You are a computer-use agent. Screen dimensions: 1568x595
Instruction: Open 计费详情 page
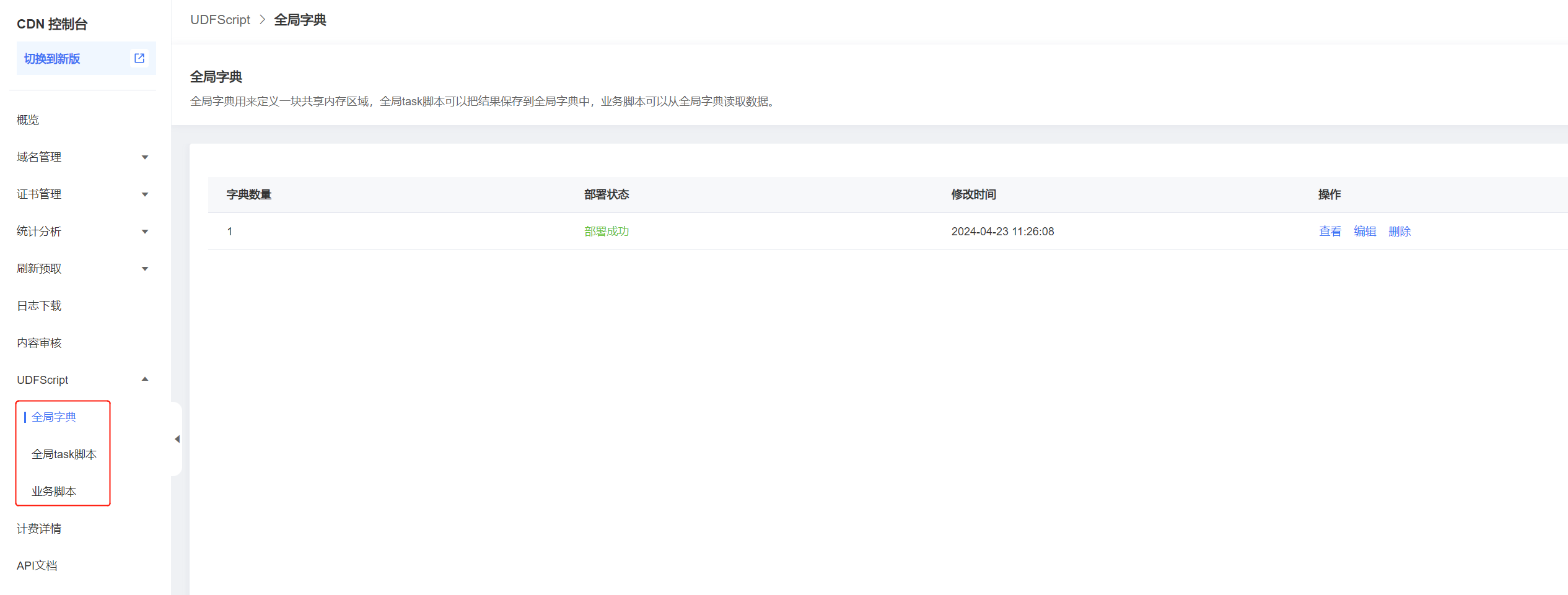pos(39,529)
